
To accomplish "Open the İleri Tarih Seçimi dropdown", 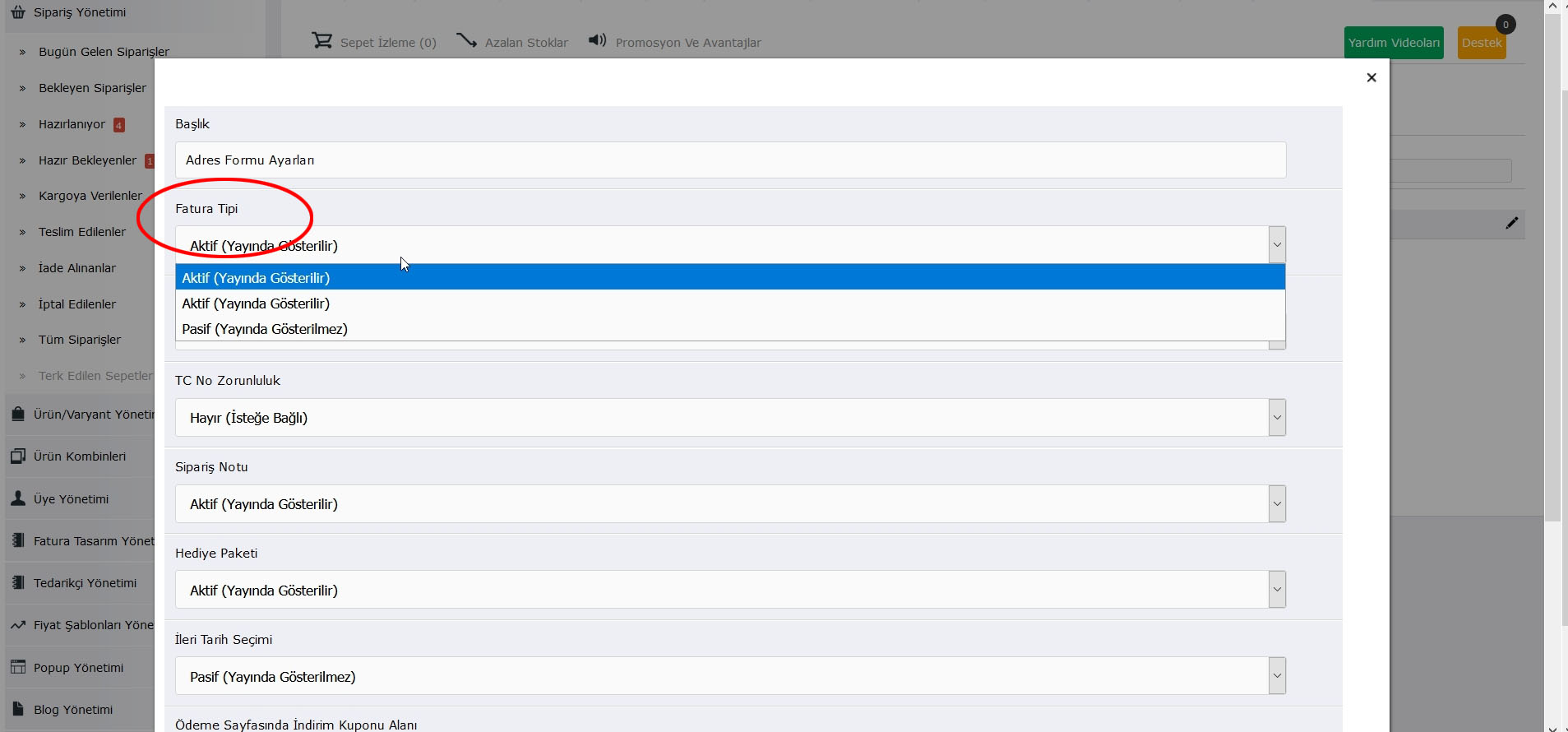I will click(729, 677).
